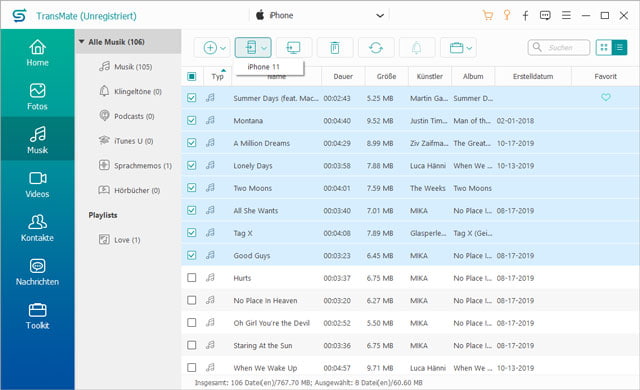This screenshot has height=390, width=640.
Task: Go to Fotos in sidebar
Action: click(x=37, y=97)
